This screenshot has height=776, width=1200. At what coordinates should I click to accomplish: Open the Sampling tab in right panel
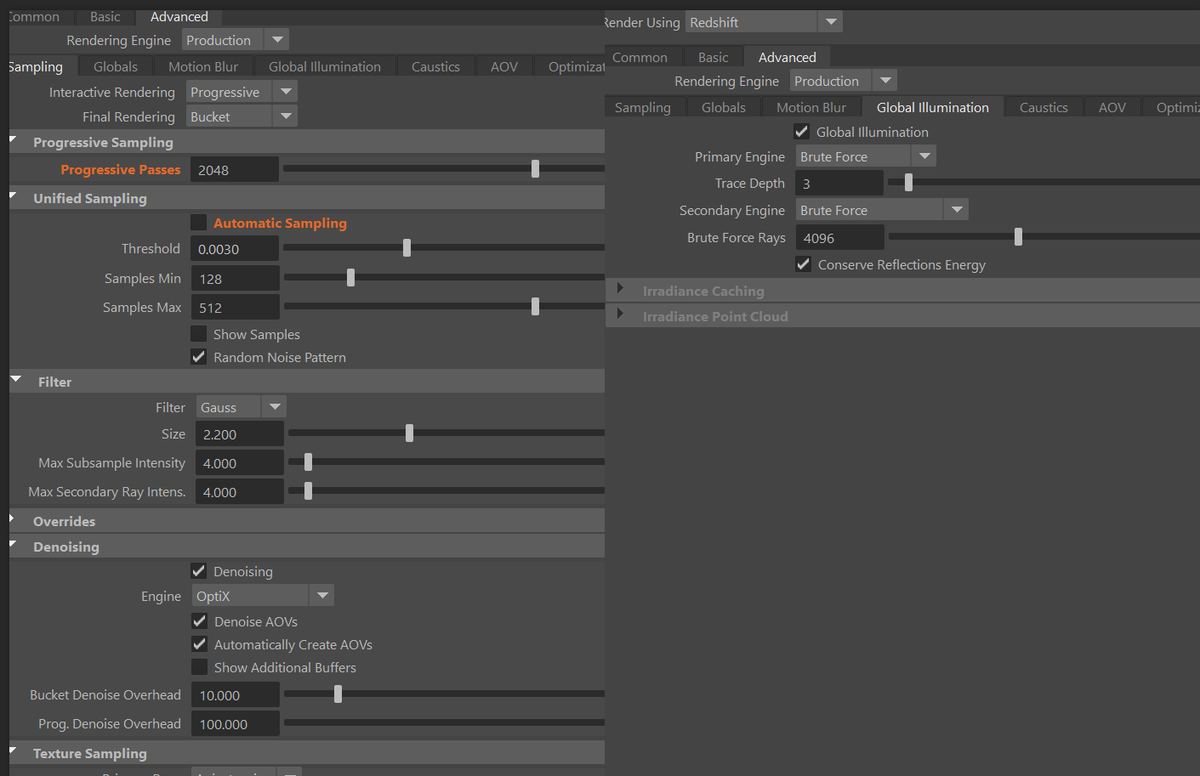643,107
